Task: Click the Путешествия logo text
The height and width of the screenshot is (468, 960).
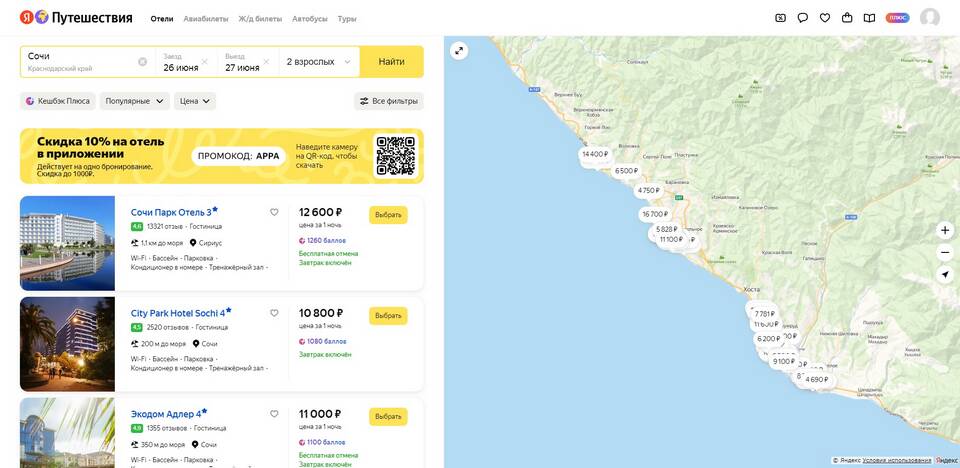Action: (x=92, y=18)
